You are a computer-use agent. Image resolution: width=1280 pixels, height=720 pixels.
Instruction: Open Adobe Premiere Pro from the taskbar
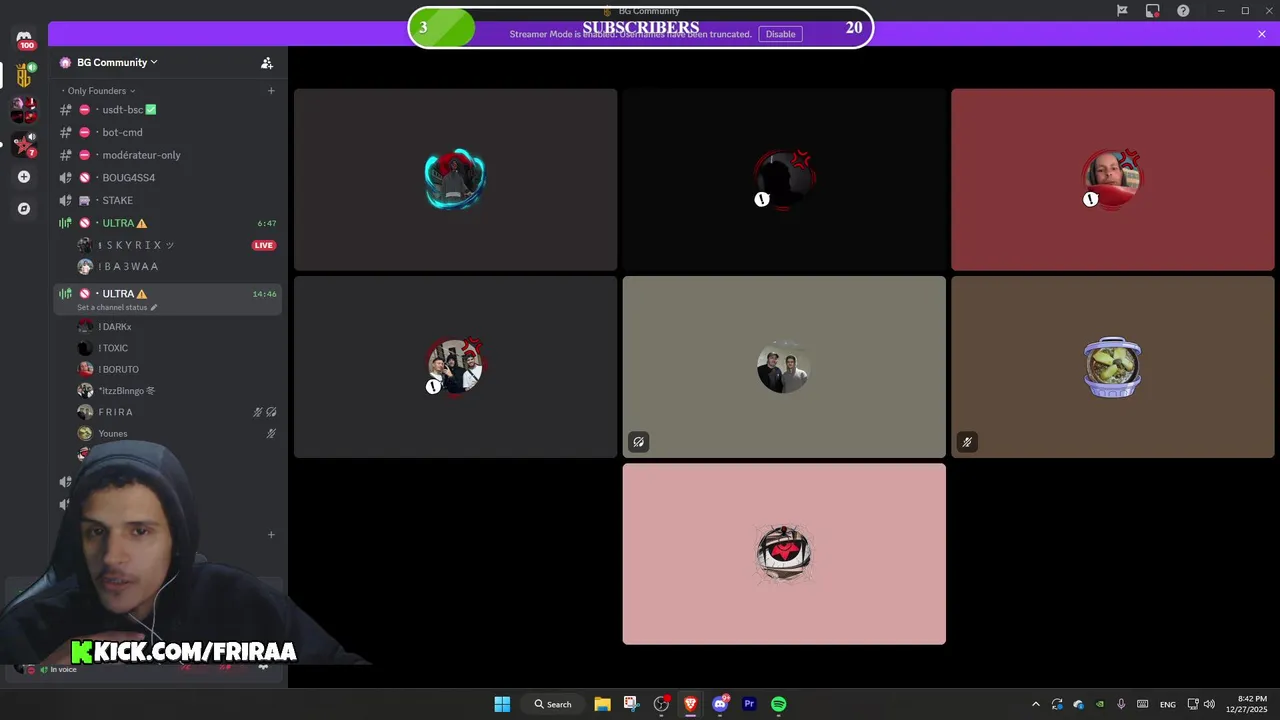pos(749,704)
